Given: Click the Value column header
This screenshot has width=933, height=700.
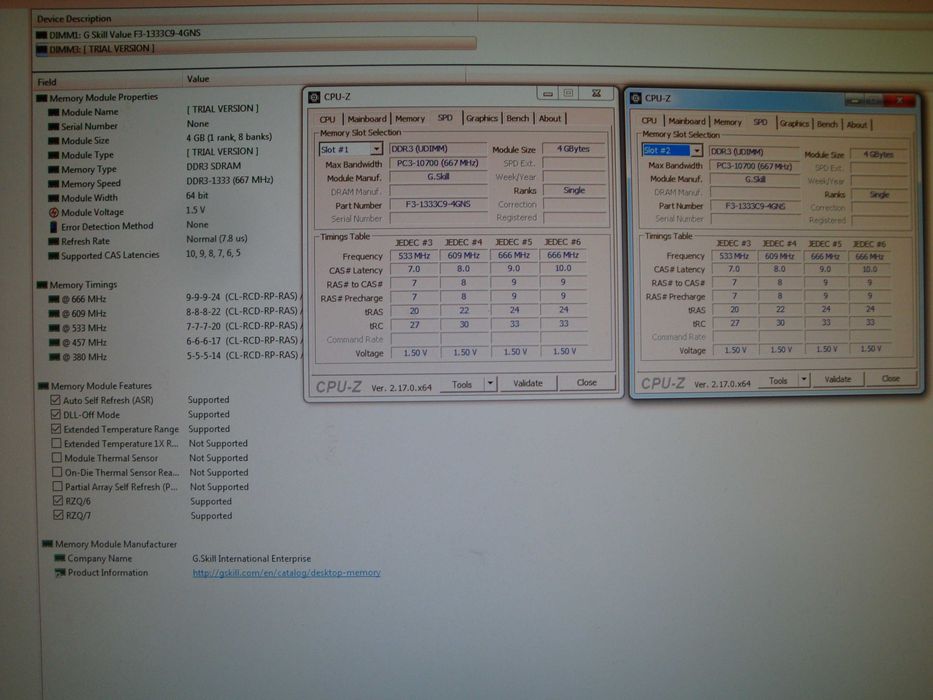Looking at the screenshot, I should 198,79.
